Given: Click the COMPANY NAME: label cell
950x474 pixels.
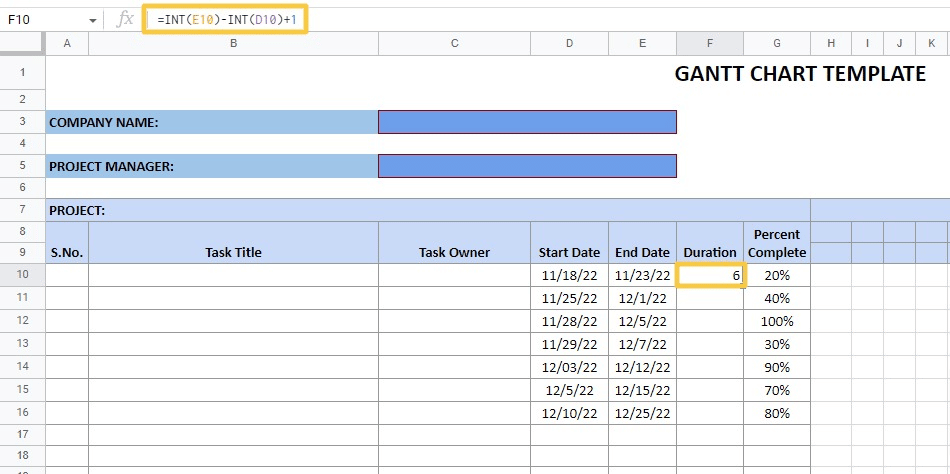Looking at the screenshot, I should pyautogui.click(x=212, y=122).
